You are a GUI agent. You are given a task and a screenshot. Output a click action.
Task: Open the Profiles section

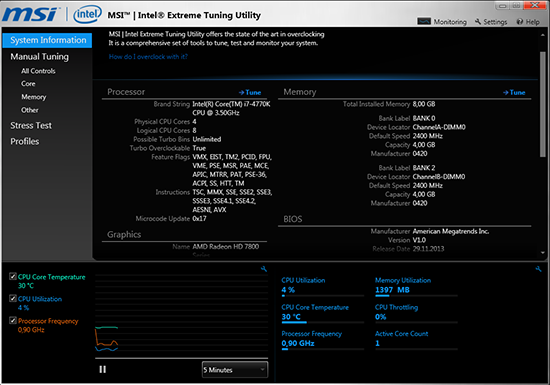point(25,141)
